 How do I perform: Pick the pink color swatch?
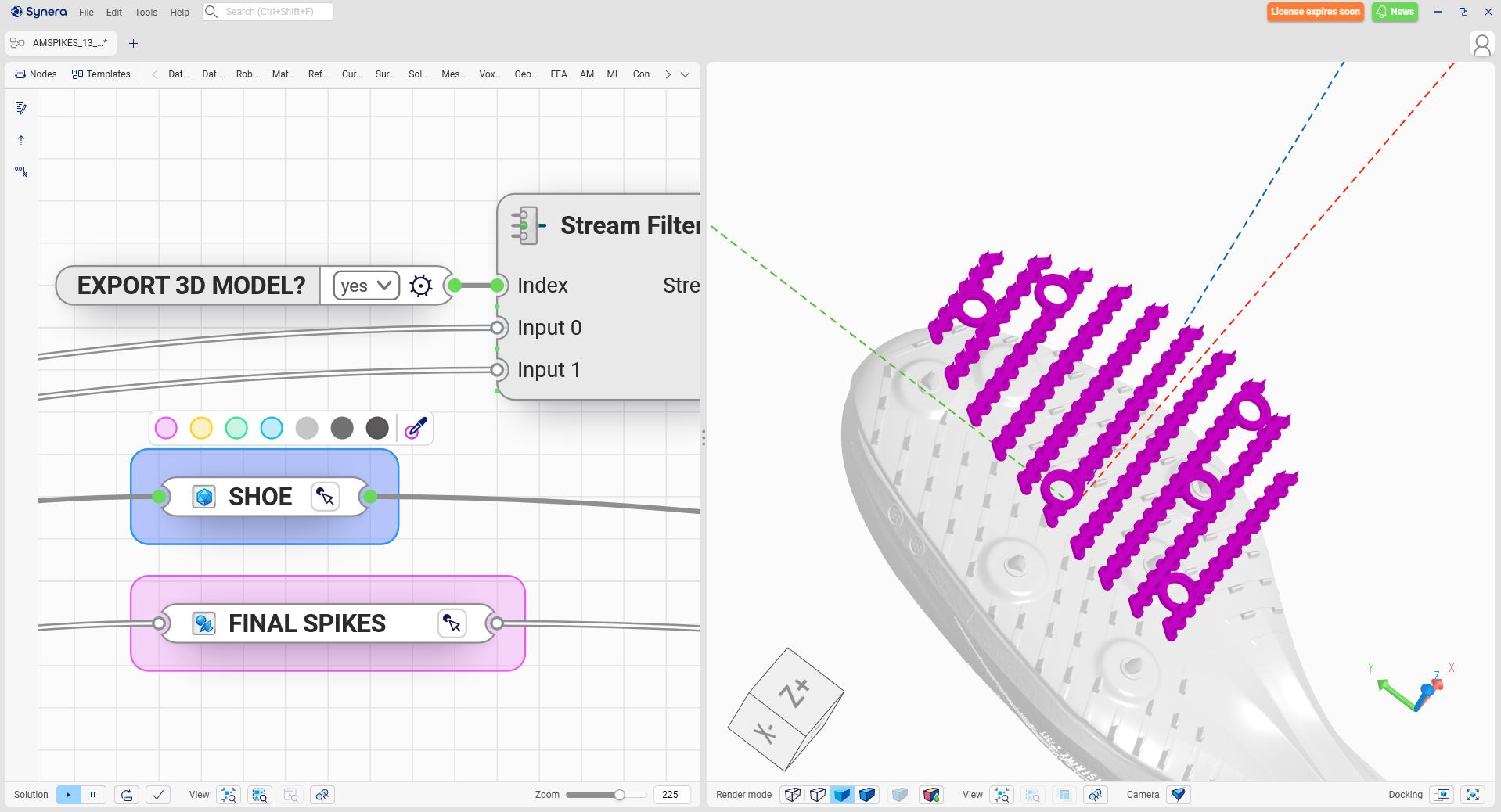point(166,428)
